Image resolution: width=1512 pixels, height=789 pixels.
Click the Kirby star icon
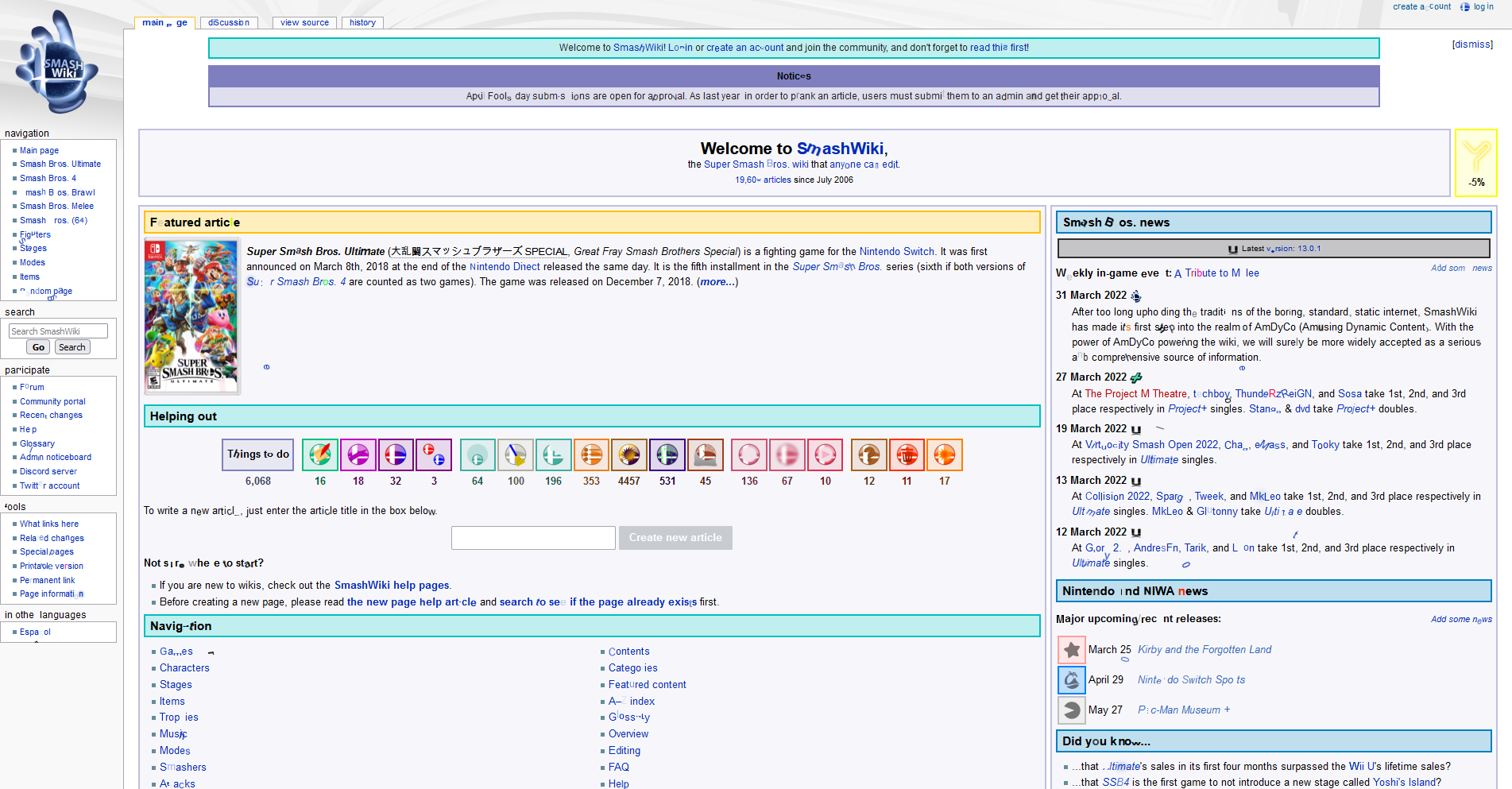tap(1071, 650)
